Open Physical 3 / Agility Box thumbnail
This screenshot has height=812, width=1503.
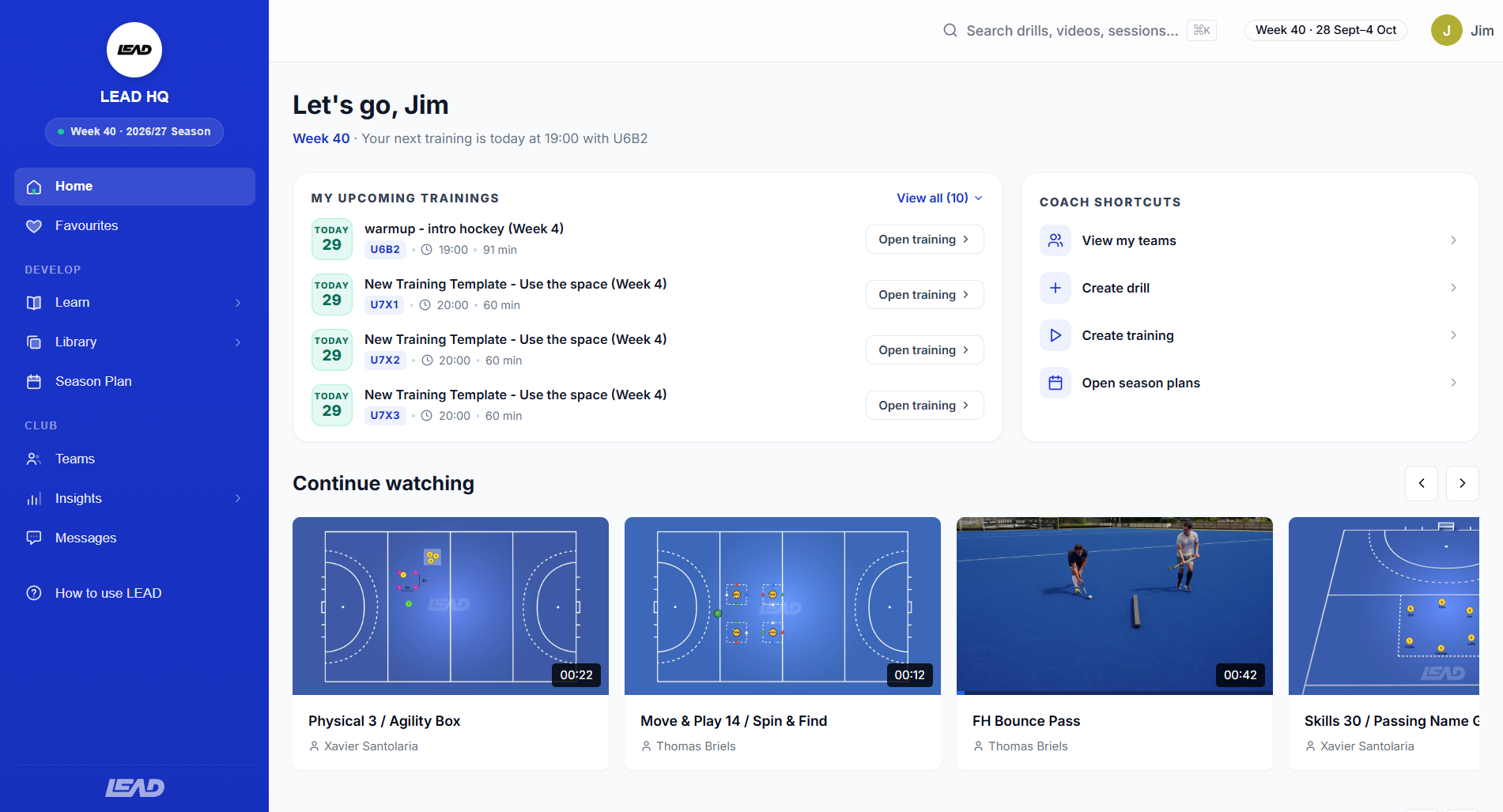pos(451,606)
